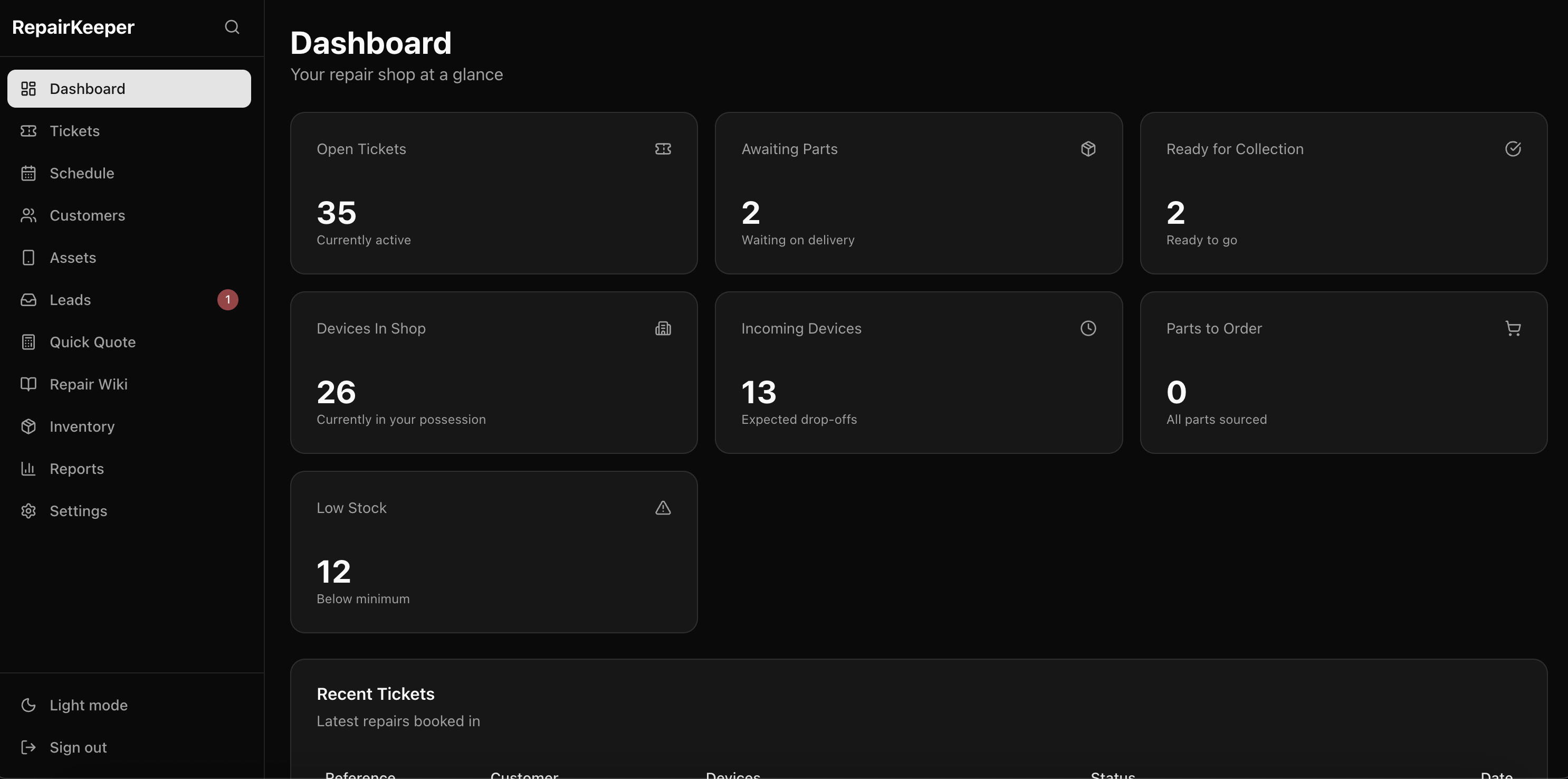
Task: Open the Tickets page from sidebar
Action: tap(74, 131)
